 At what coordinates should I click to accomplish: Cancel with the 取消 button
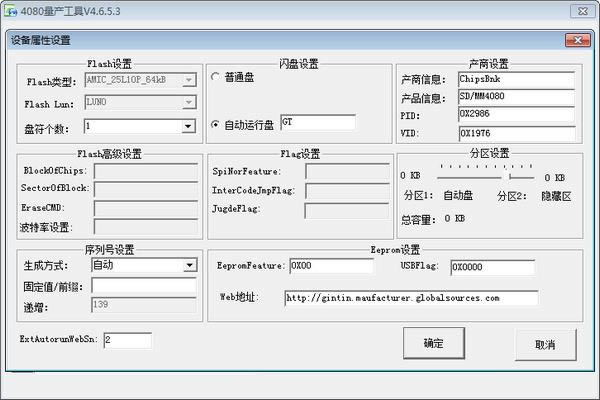tap(545, 344)
